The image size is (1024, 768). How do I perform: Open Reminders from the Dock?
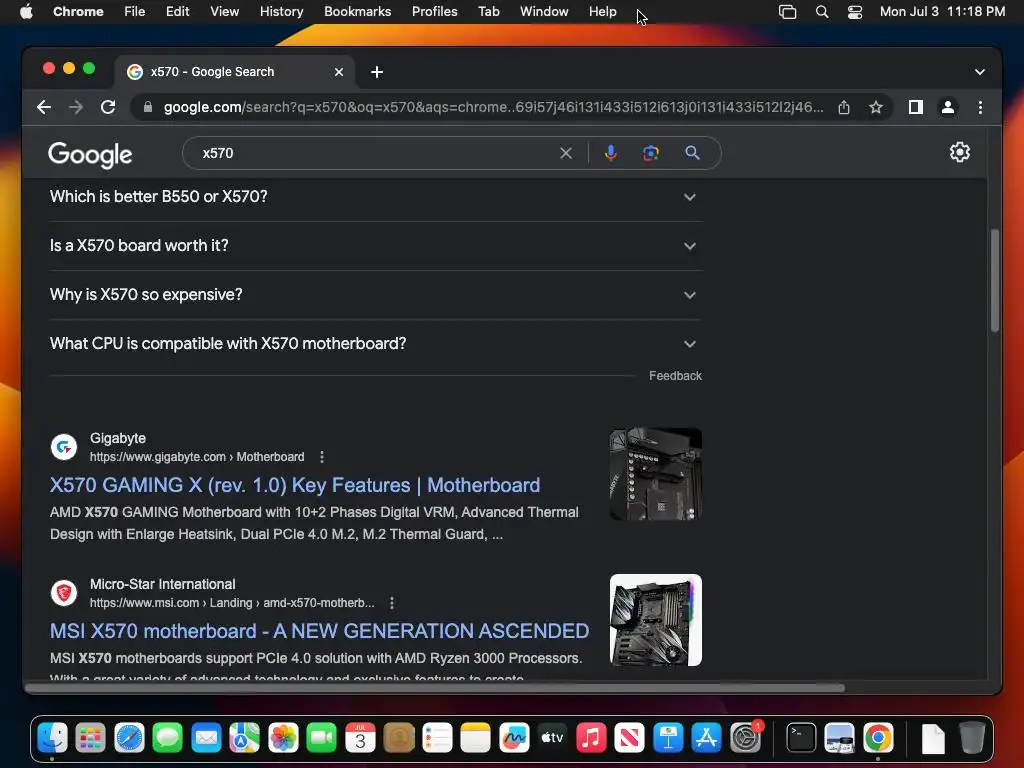437,739
